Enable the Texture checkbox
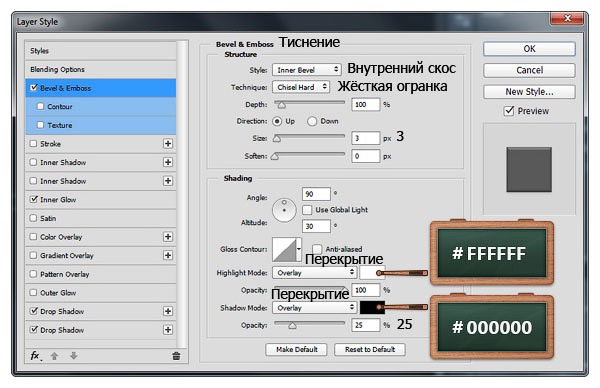The width and height of the screenshot is (600, 388). 41,125
